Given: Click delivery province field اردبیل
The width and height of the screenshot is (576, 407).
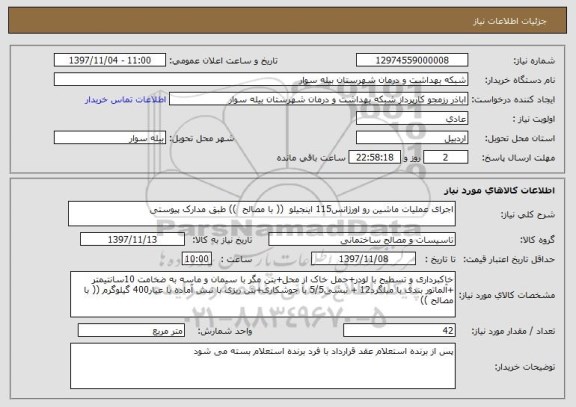Looking at the screenshot, I should tap(412, 138).
